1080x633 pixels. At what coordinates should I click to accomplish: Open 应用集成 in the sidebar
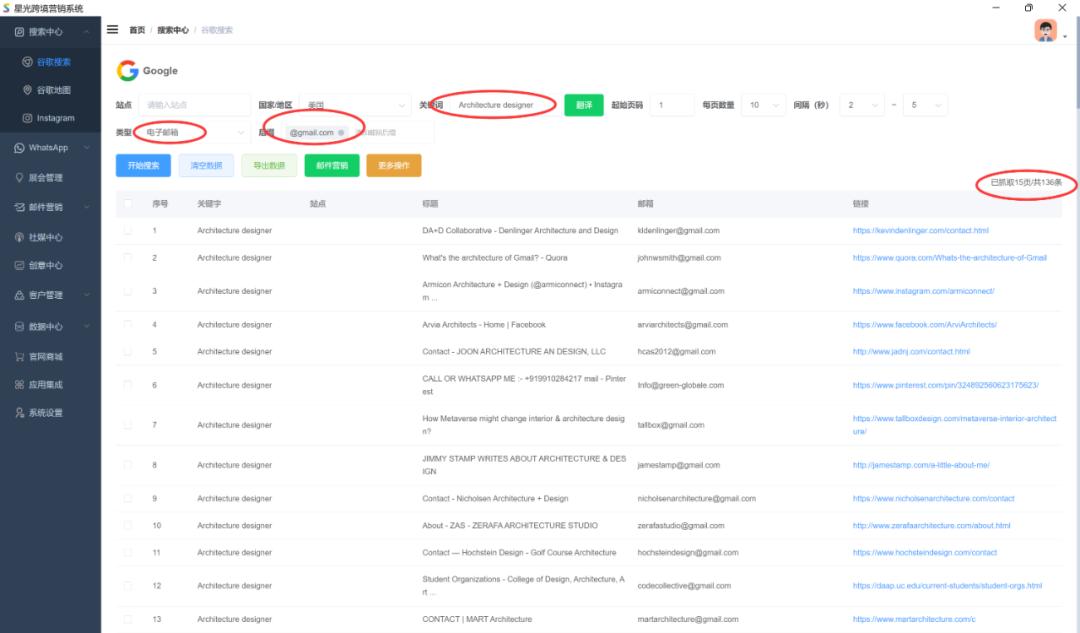45,385
